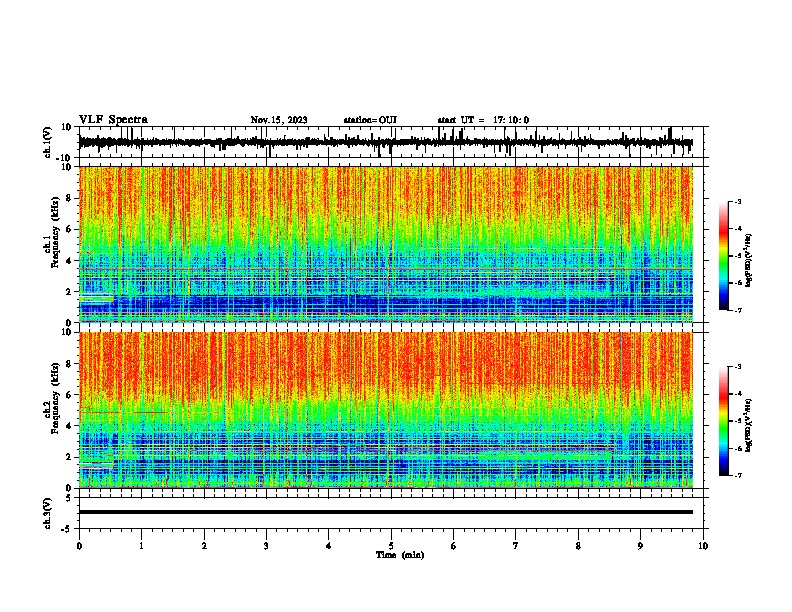Click the time axis tick label "7"

(516, 546)
